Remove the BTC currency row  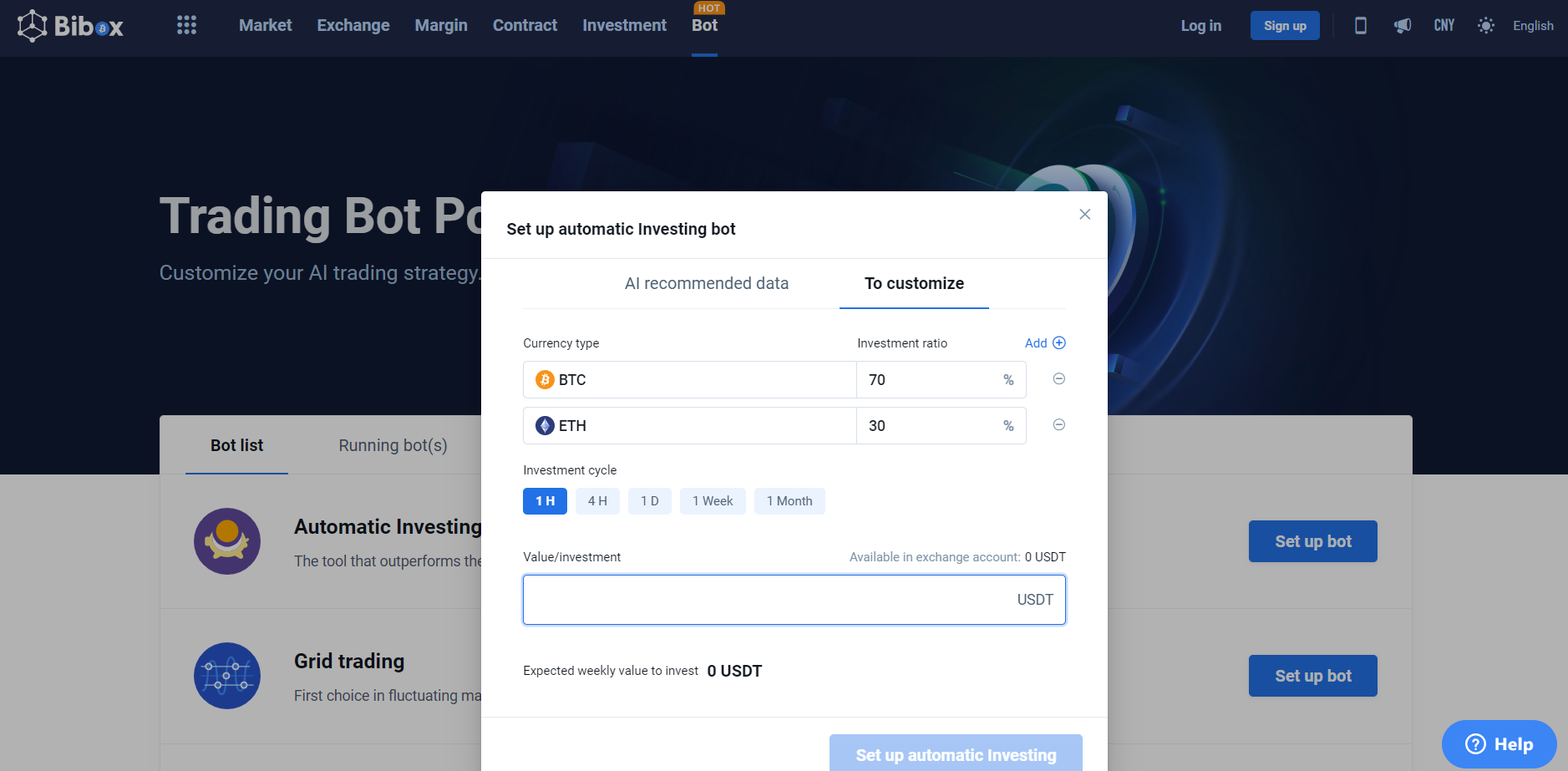point(1058,379)
